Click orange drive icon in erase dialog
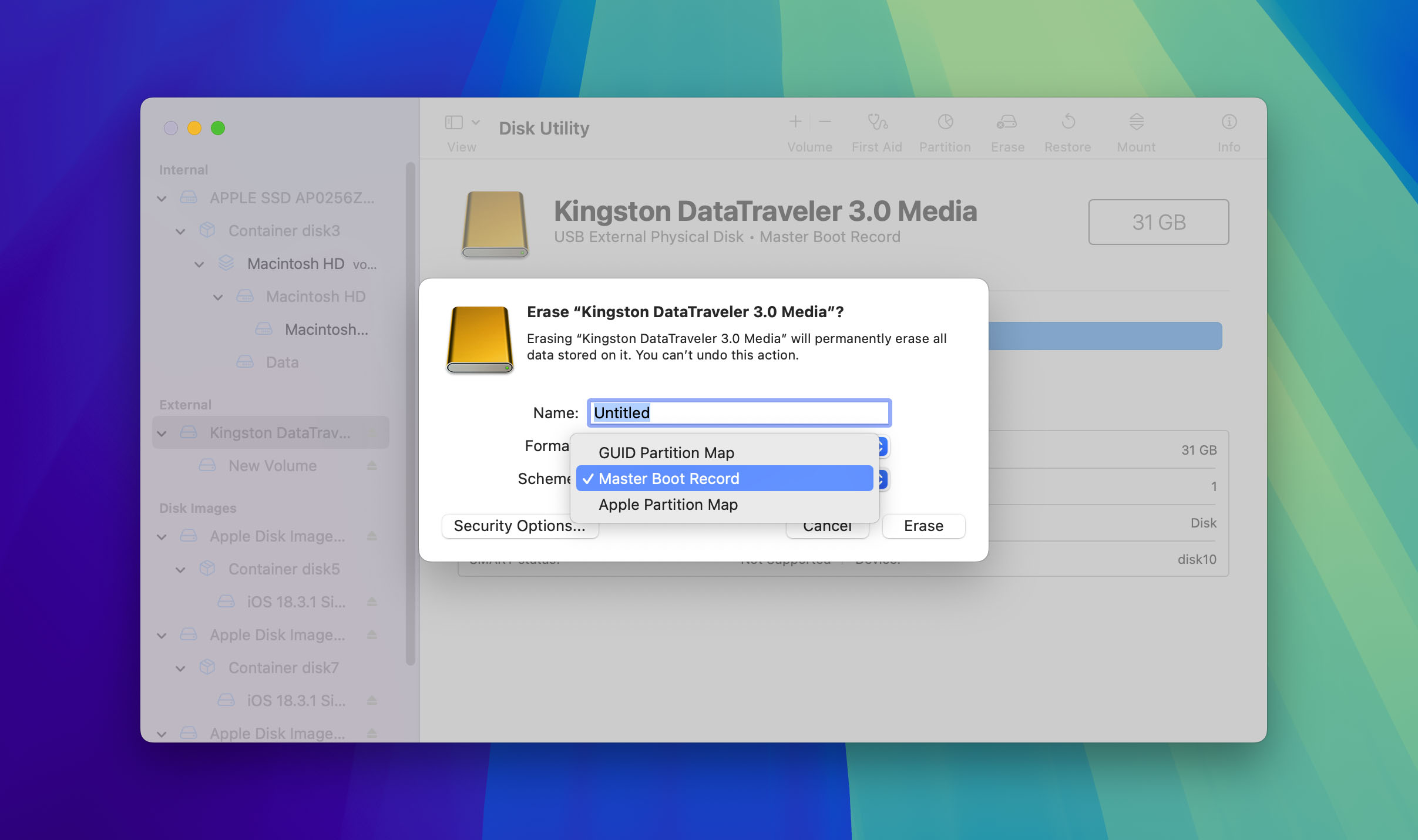 click(480, 340)
